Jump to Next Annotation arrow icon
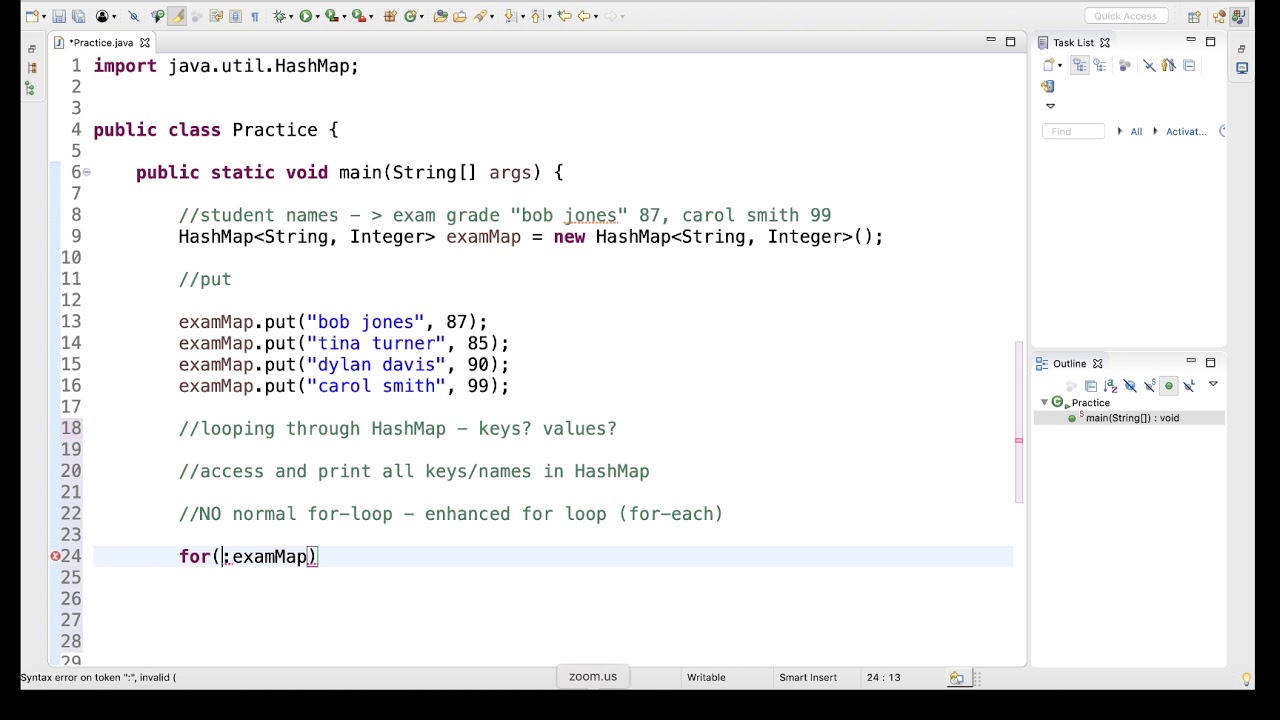Viewport: 1280px width, 720px height. [511, 16]
